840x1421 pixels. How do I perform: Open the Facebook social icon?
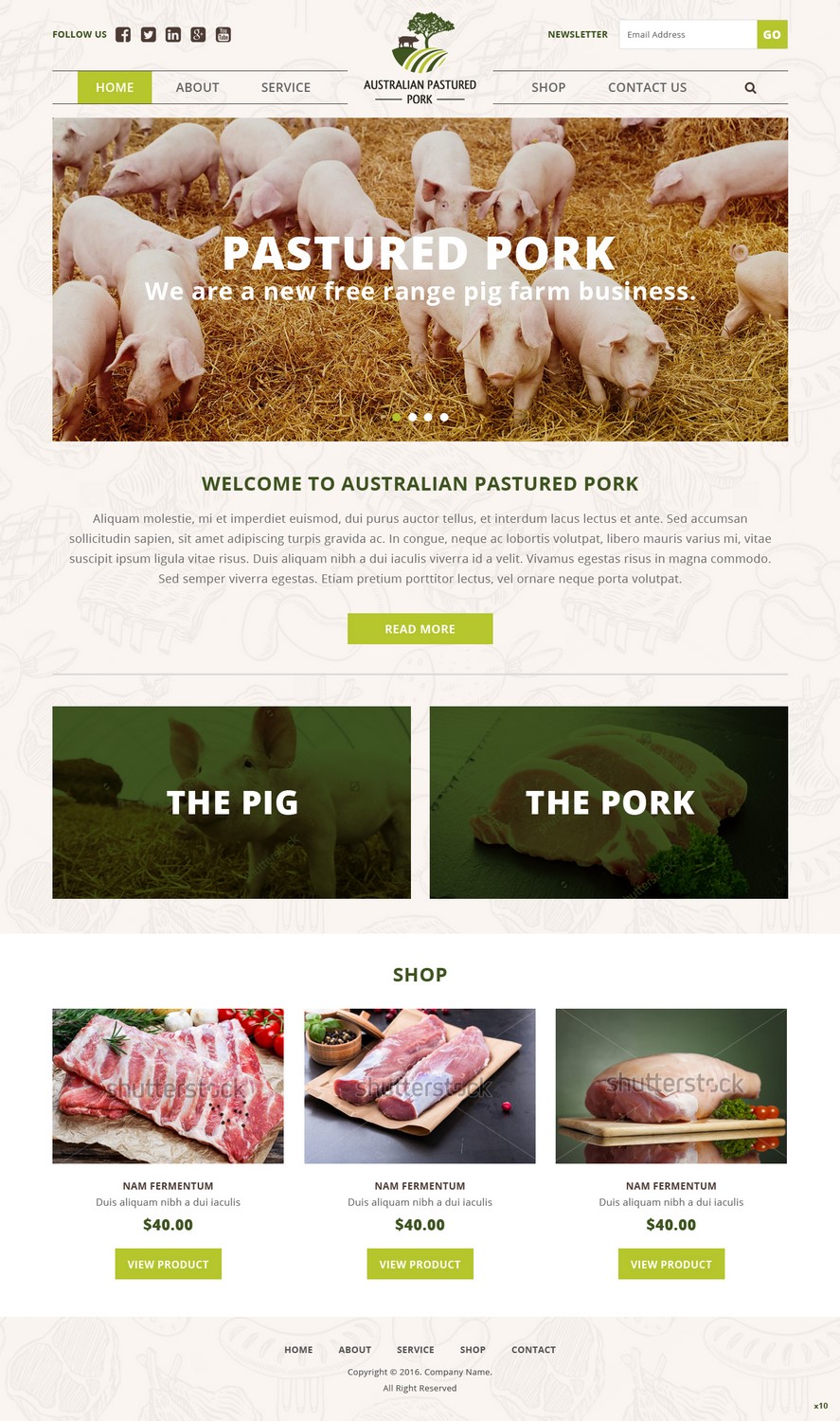[x=123, y=35]
